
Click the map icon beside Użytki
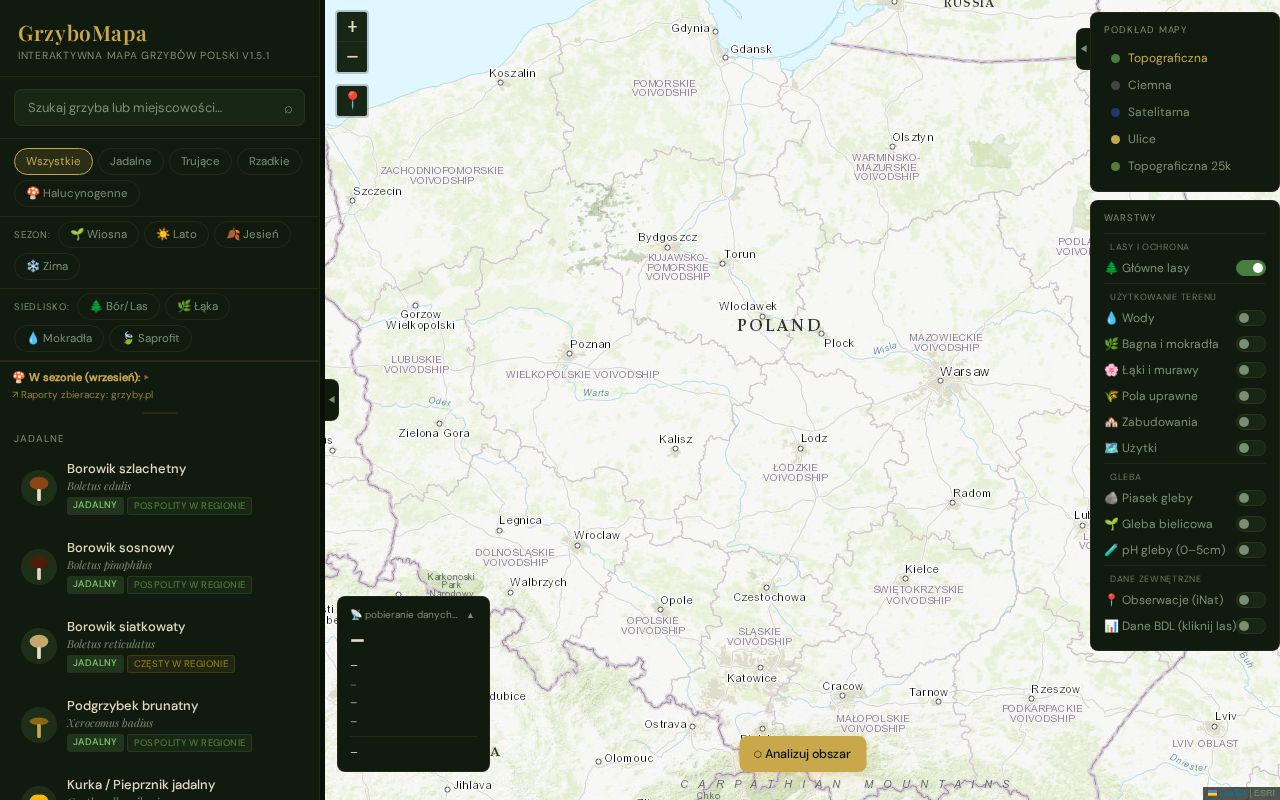[1111, 448]
